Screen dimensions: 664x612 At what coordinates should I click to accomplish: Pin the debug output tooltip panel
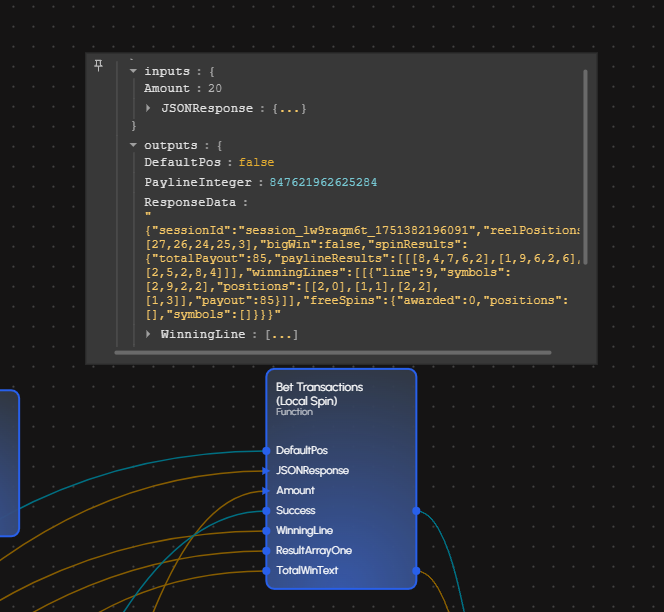coord(98,65)
